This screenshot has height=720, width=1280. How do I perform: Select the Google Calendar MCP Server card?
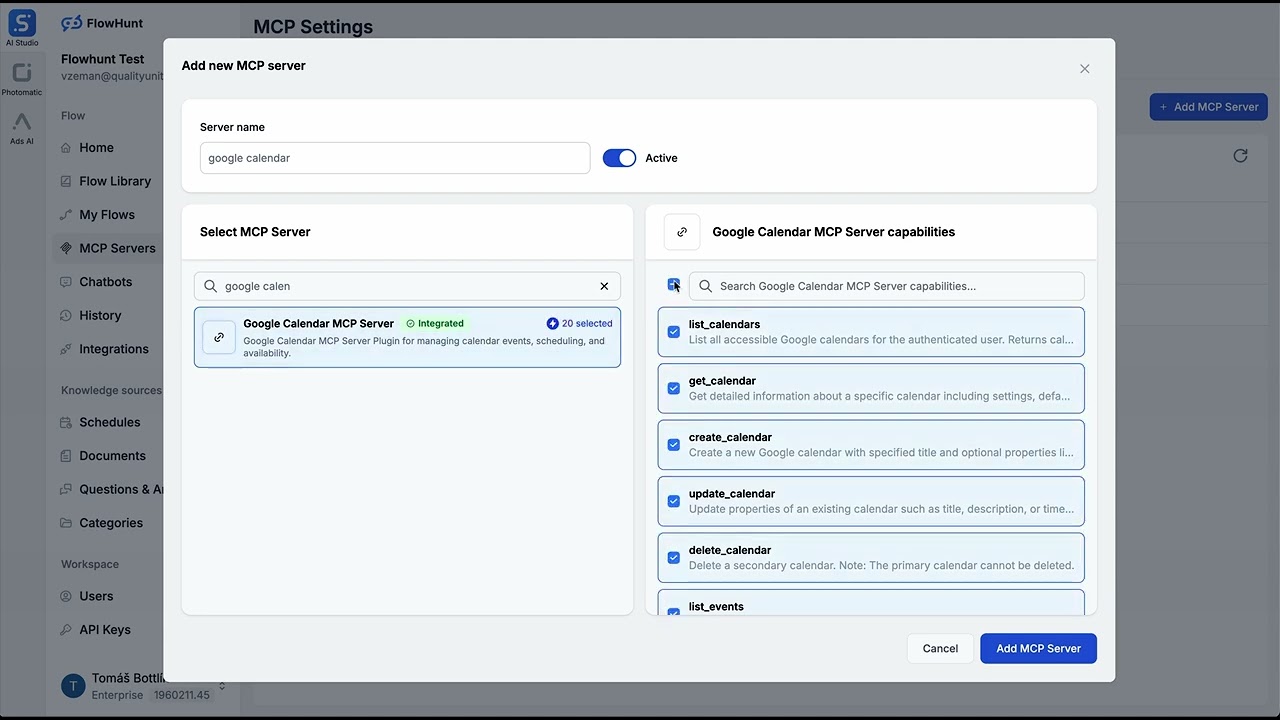[x=407, y=337]
